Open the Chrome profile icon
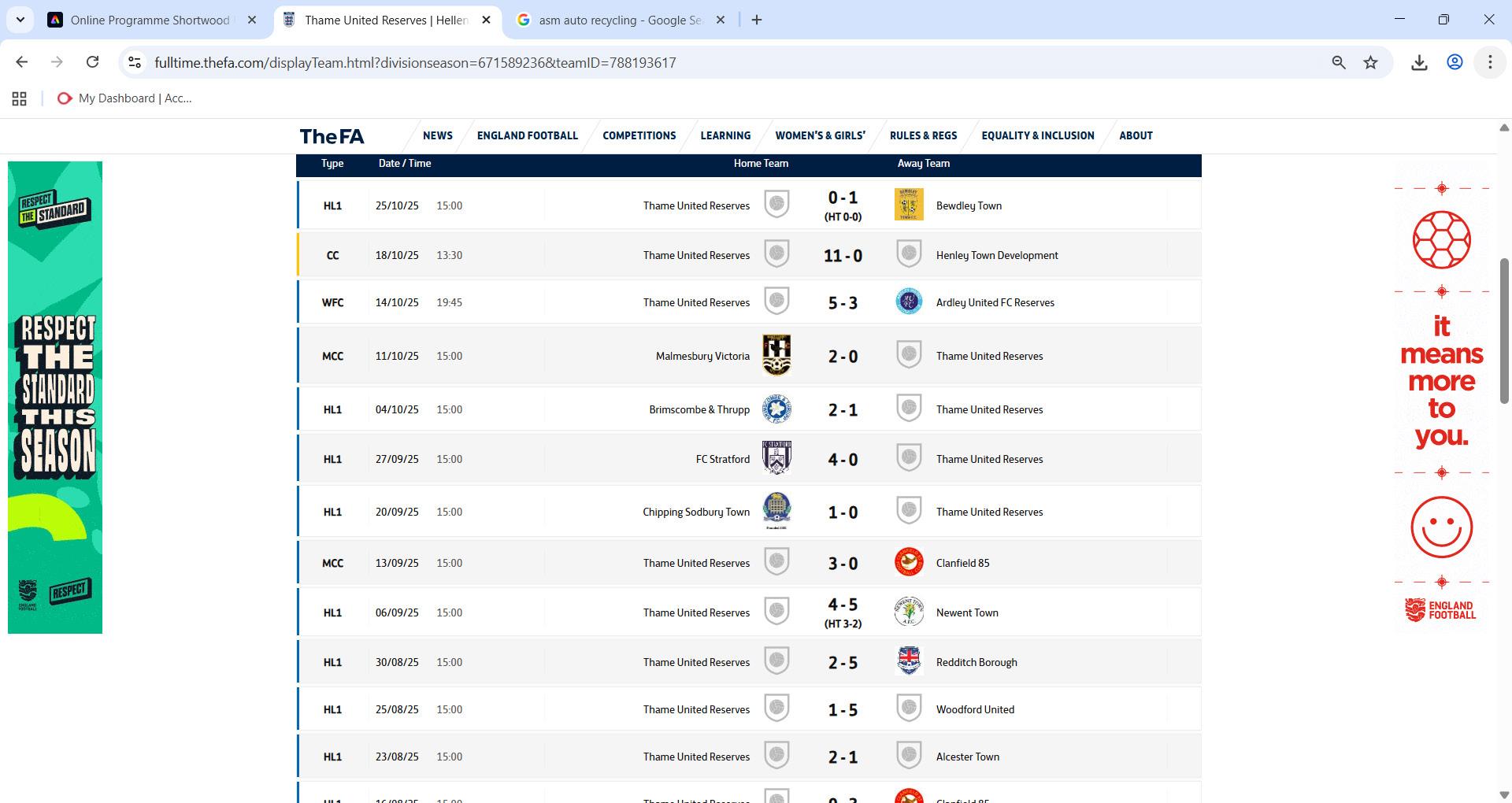 (x=1455, y=62)
